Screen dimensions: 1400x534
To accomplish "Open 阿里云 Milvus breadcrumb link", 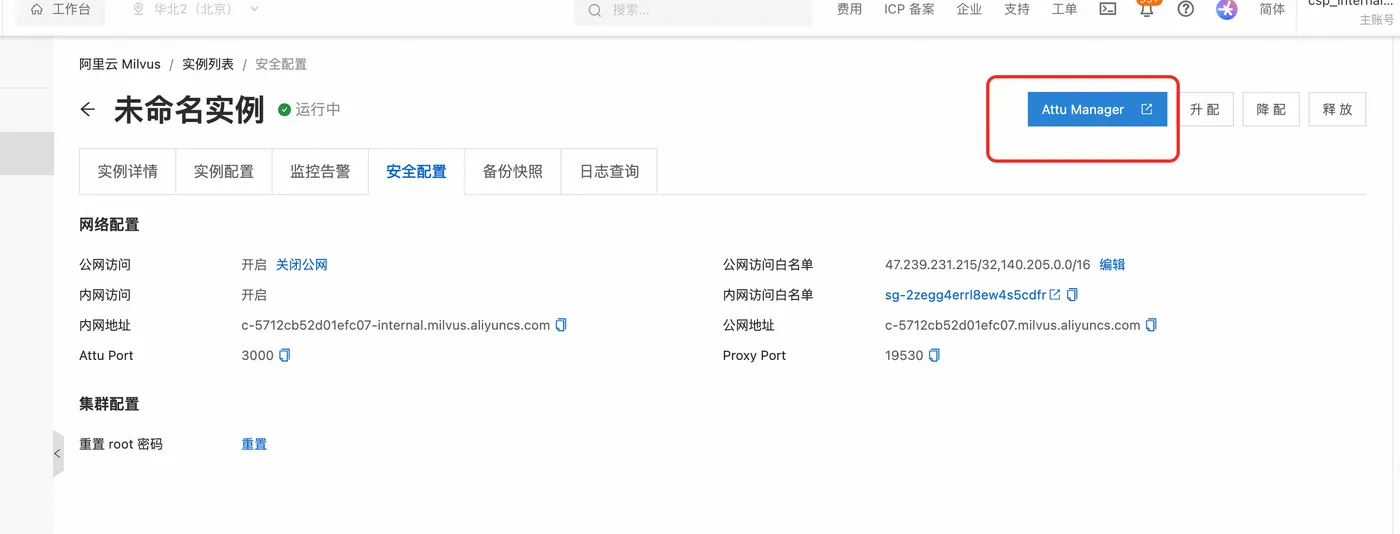I will coord(120,64).
